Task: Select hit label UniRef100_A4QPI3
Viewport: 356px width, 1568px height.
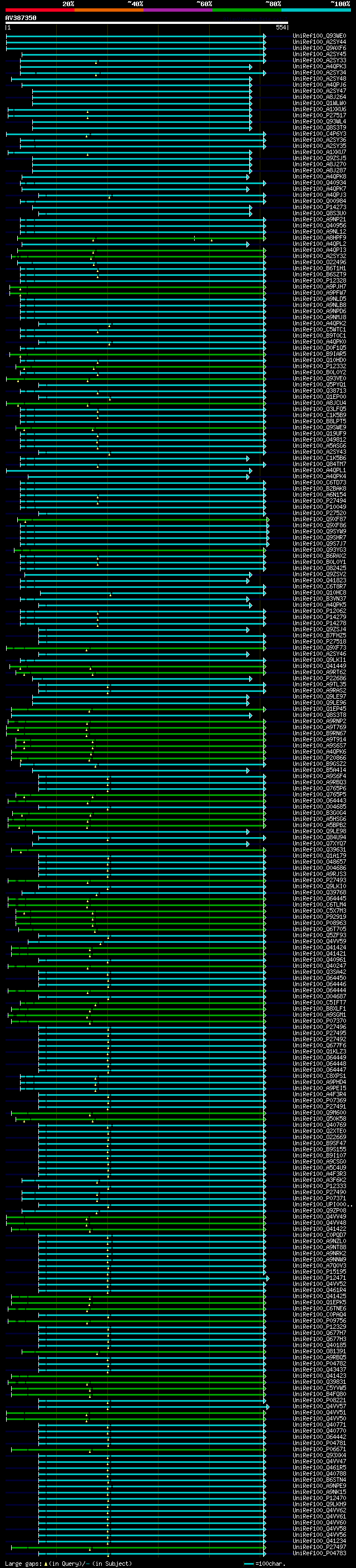Action: 319,250
